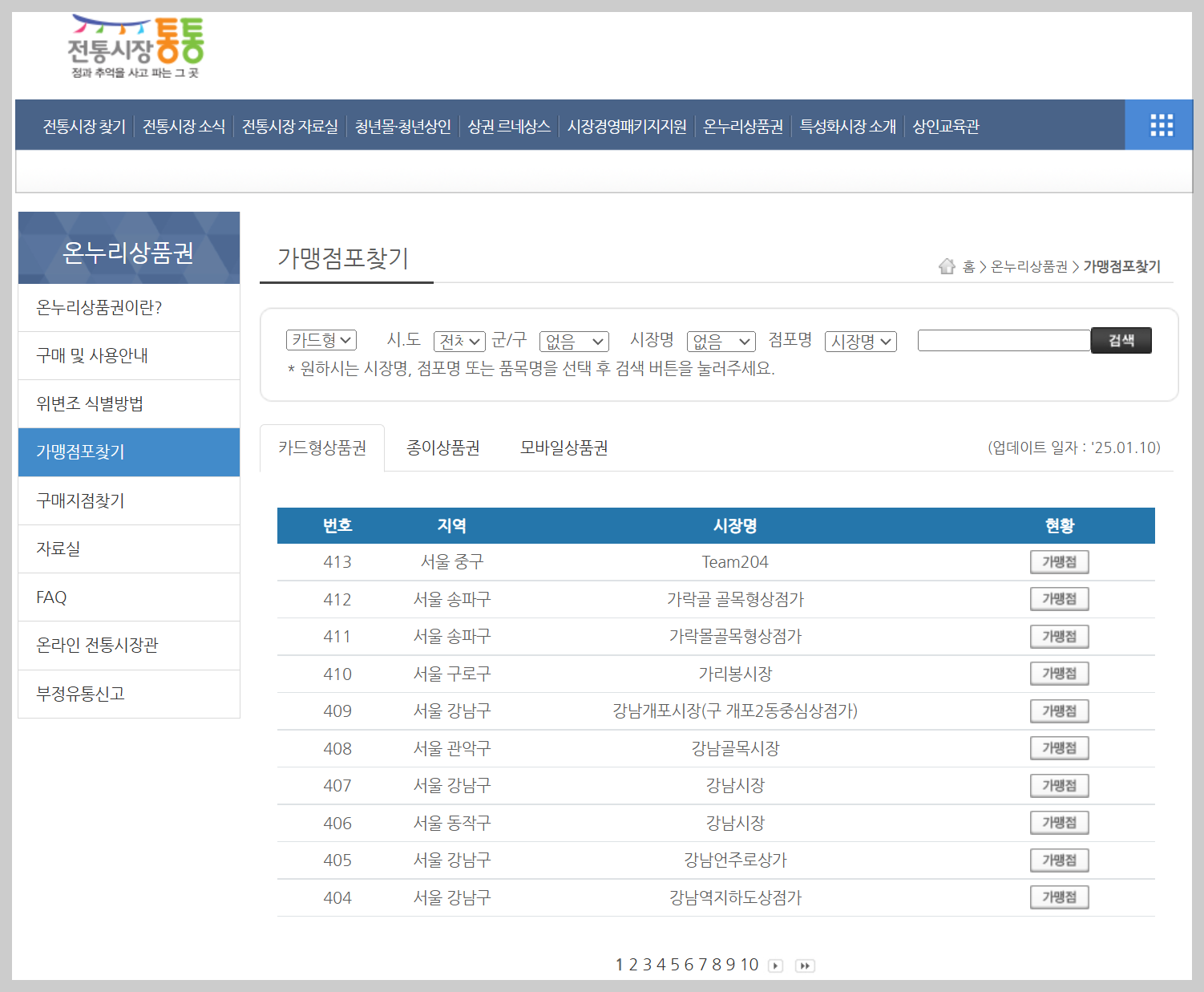This screenshot has width=1204, height=992.
Task: Open sidebar FAQ item
Action: (x=129, y=597)
